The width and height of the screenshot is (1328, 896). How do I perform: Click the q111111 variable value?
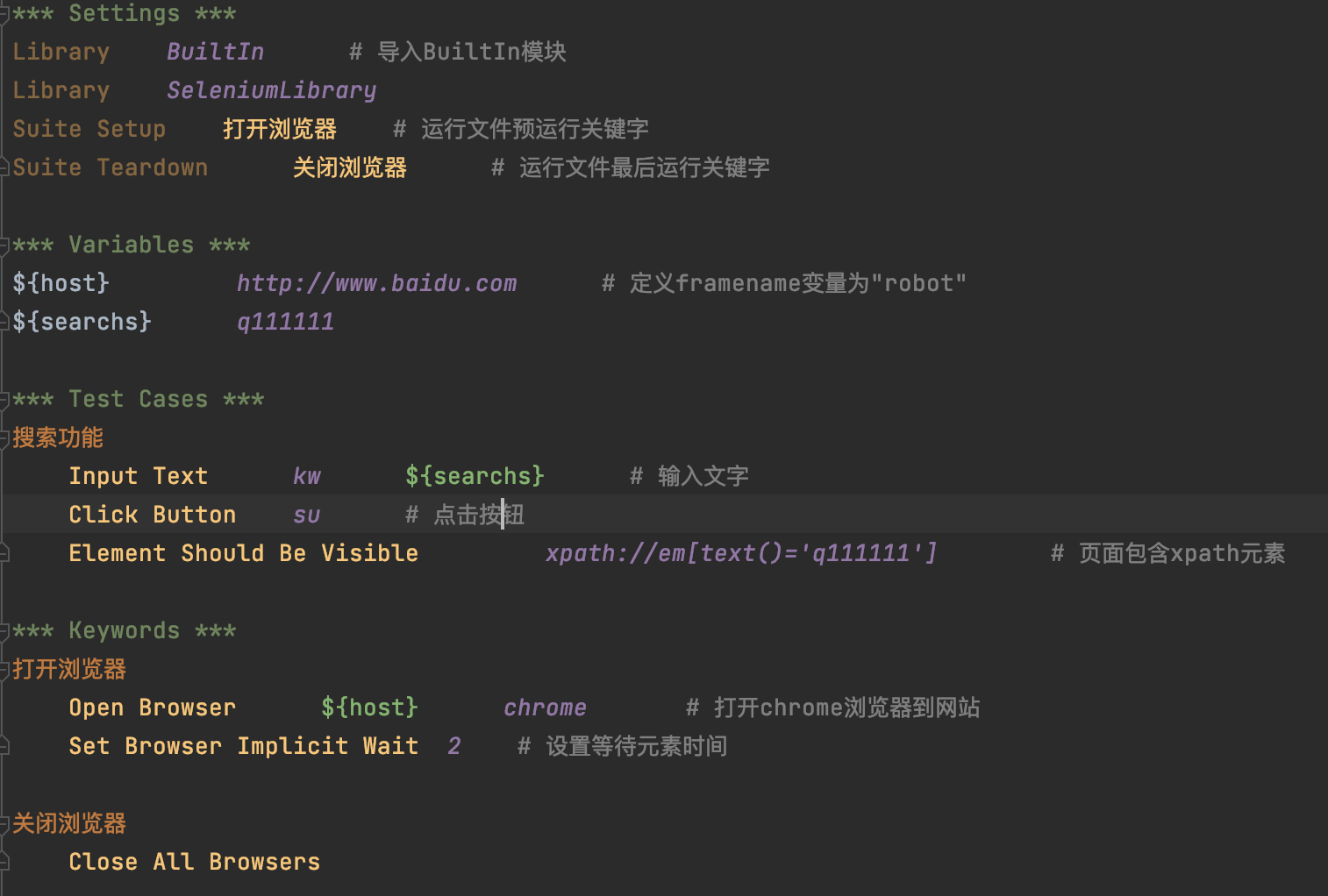coord(285,322)
